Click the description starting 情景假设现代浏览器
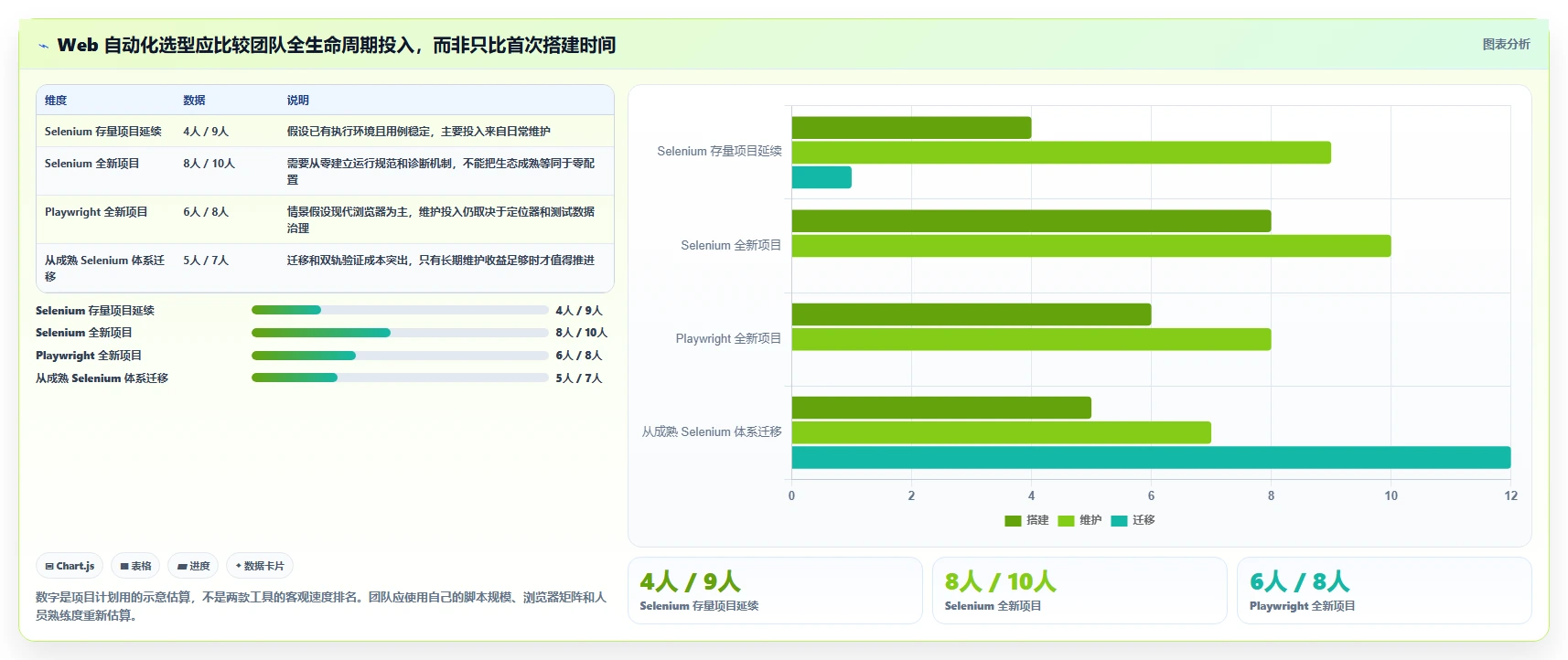 pyautogui.click(x=441, y=220)
